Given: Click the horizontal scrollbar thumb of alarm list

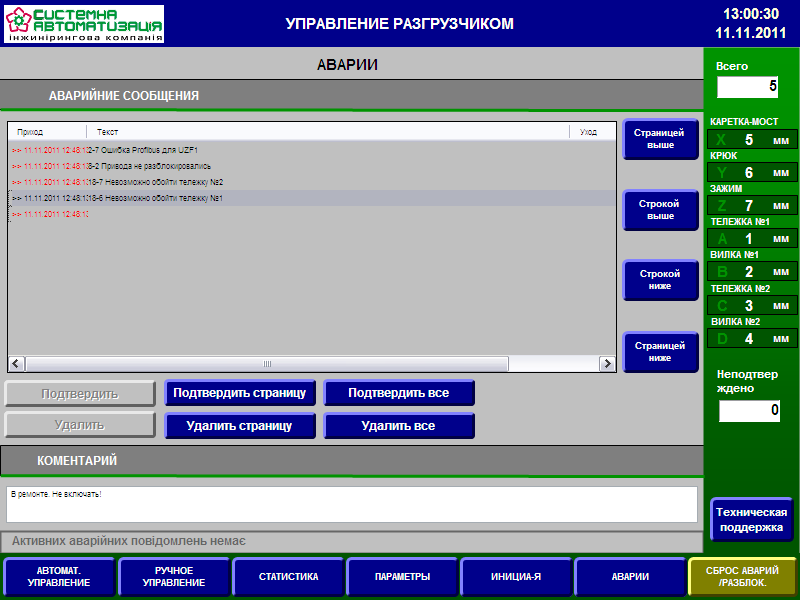Looking at the screenshot, I should click(266, 364).
